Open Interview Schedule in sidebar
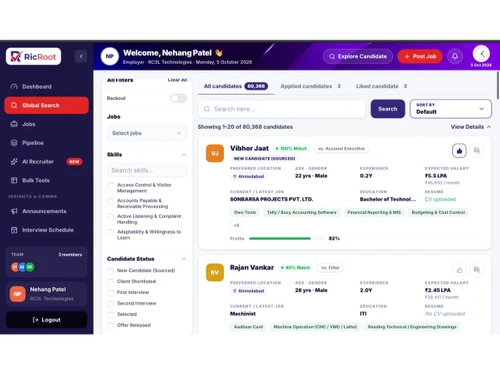This screenshot has width=500, height=375. 47,230
